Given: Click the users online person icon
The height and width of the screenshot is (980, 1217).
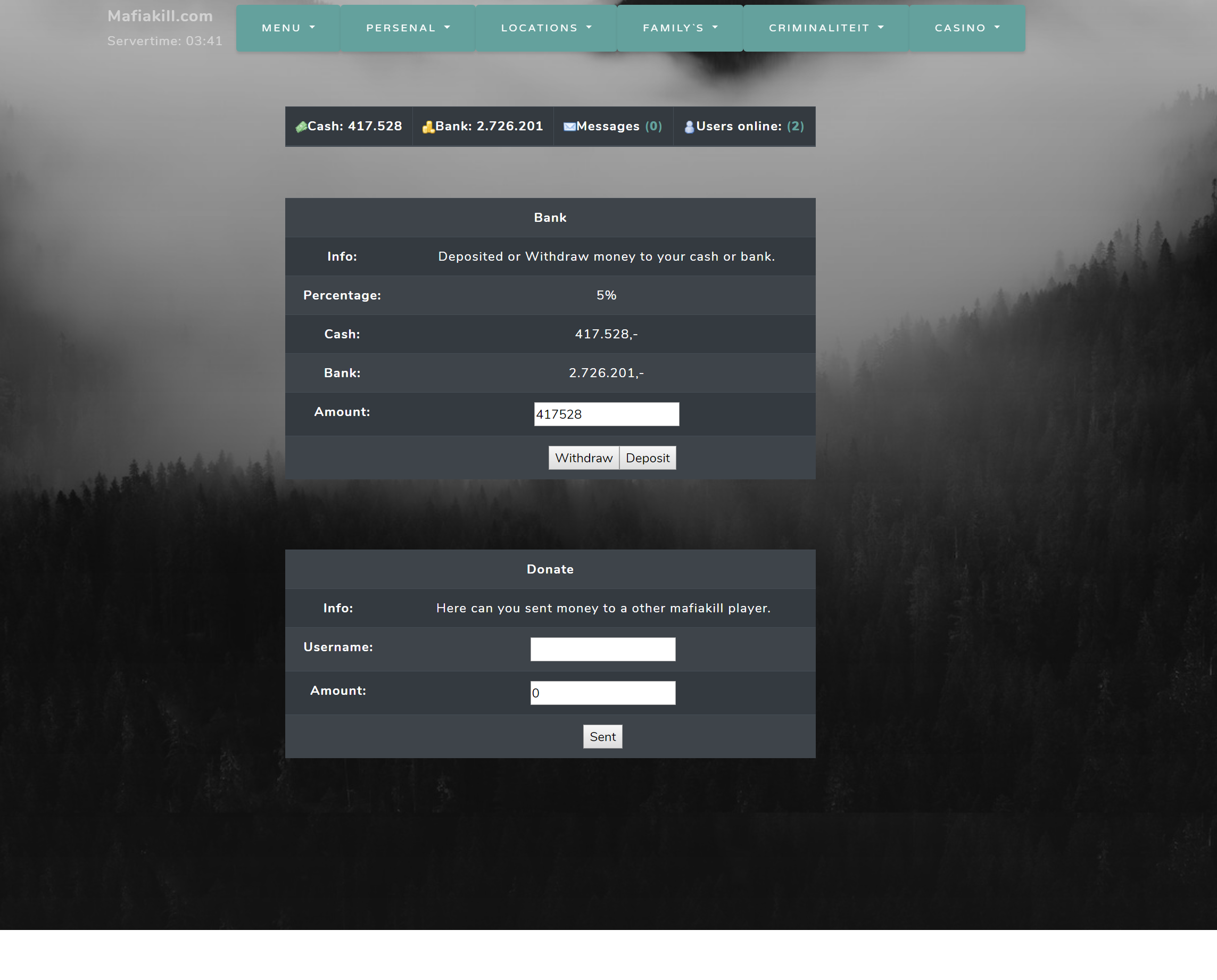Looking at the screenshot, I should (x=689, y=127).
